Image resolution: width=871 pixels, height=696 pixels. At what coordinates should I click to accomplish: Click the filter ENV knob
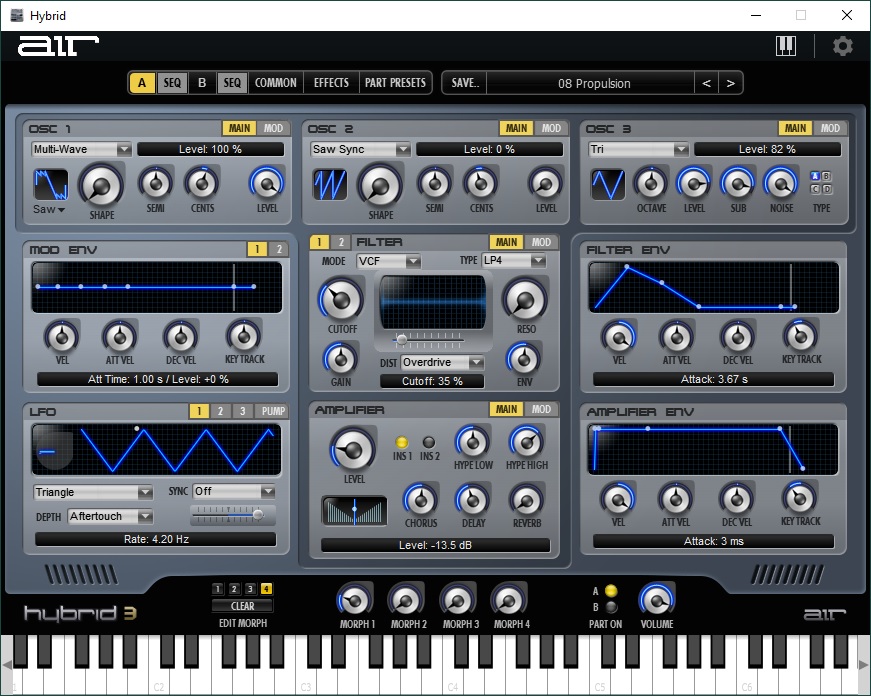click(524, 359)
